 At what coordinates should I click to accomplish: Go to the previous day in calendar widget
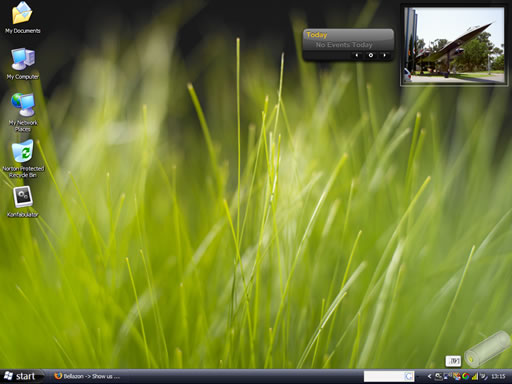click(357, 55)
